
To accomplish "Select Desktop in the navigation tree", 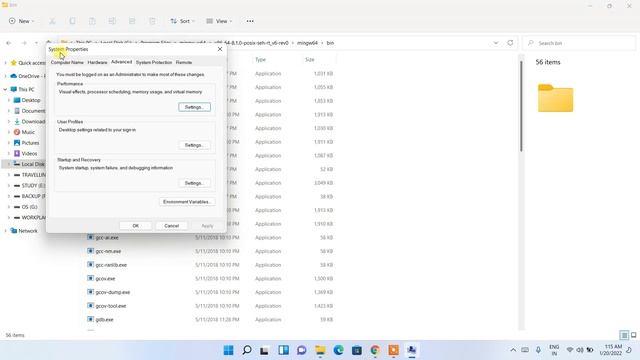I will 31,100.
